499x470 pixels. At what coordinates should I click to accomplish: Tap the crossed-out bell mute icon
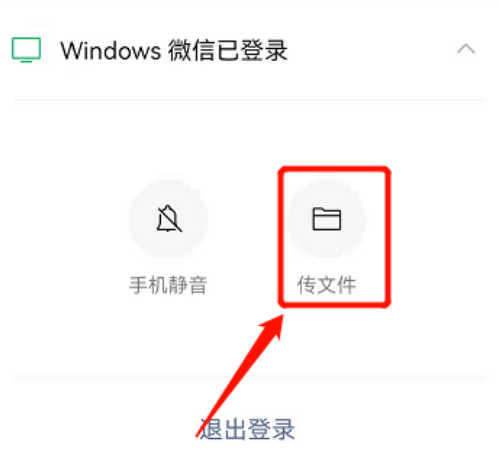(169, 218)
